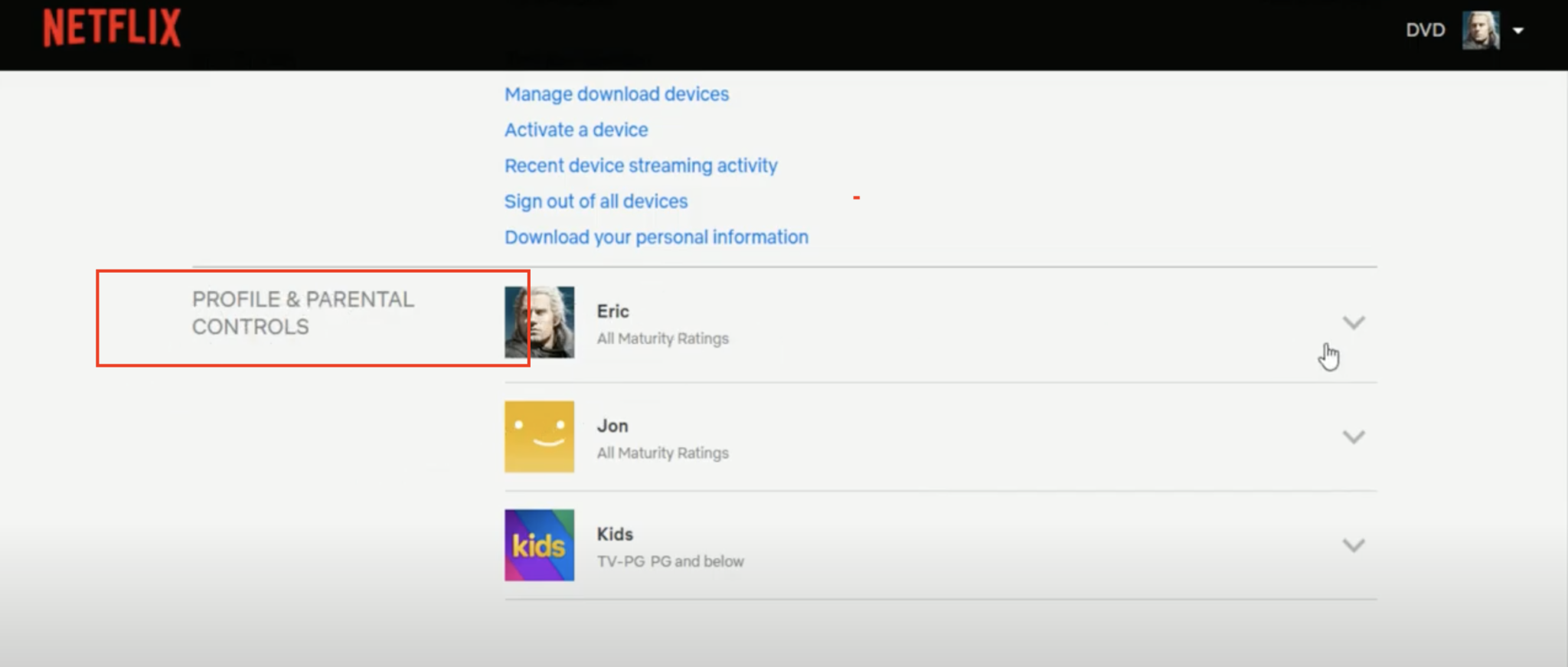Screen dimensions: 1568x667
Task: Click the Kids profile icon
Action: [539, 545]
